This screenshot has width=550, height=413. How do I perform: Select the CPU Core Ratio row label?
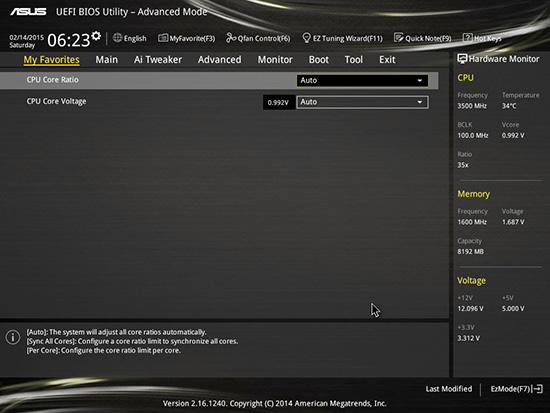point(53,80)
